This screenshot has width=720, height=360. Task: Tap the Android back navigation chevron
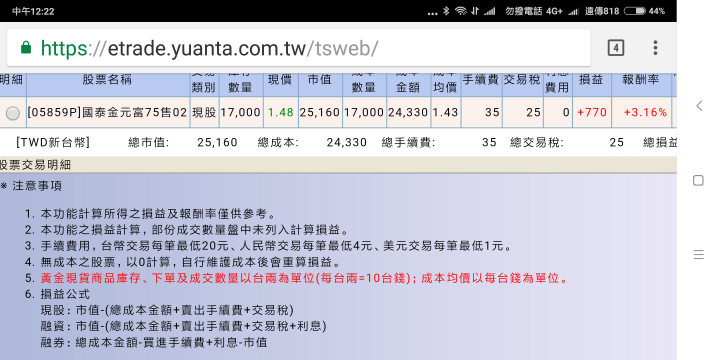click(x=699, y=106)
